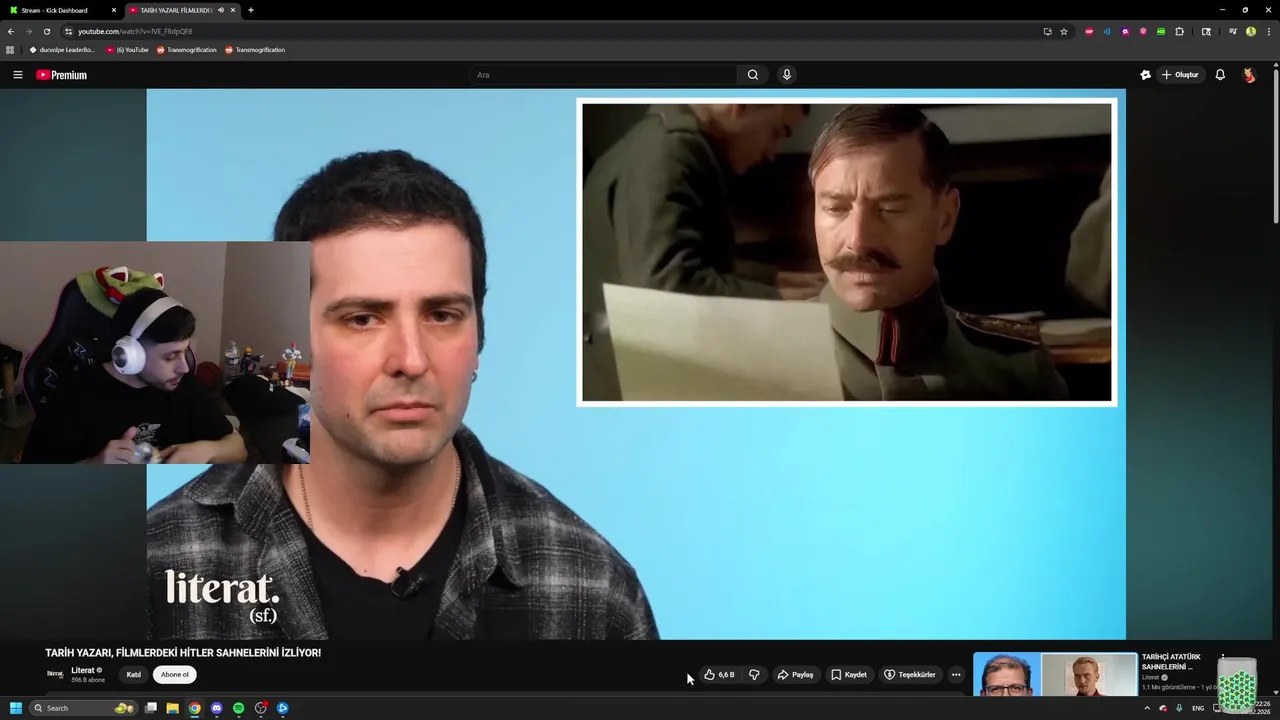Open the media controls music icon
The height and width of the screenshot is (720, 1280).
click(1233, 31)
